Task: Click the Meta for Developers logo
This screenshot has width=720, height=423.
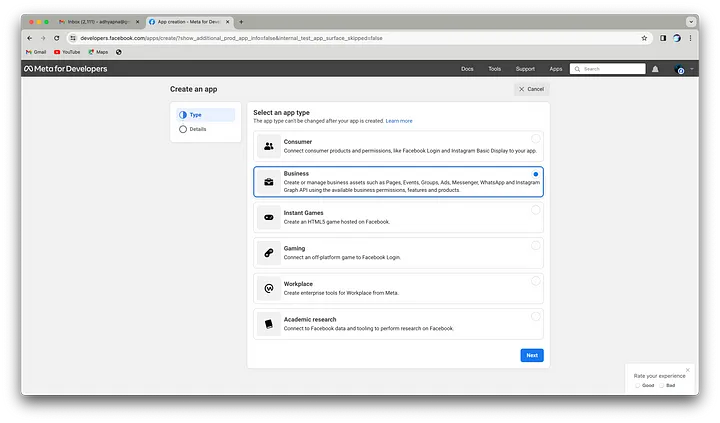Action: point(66,69)
